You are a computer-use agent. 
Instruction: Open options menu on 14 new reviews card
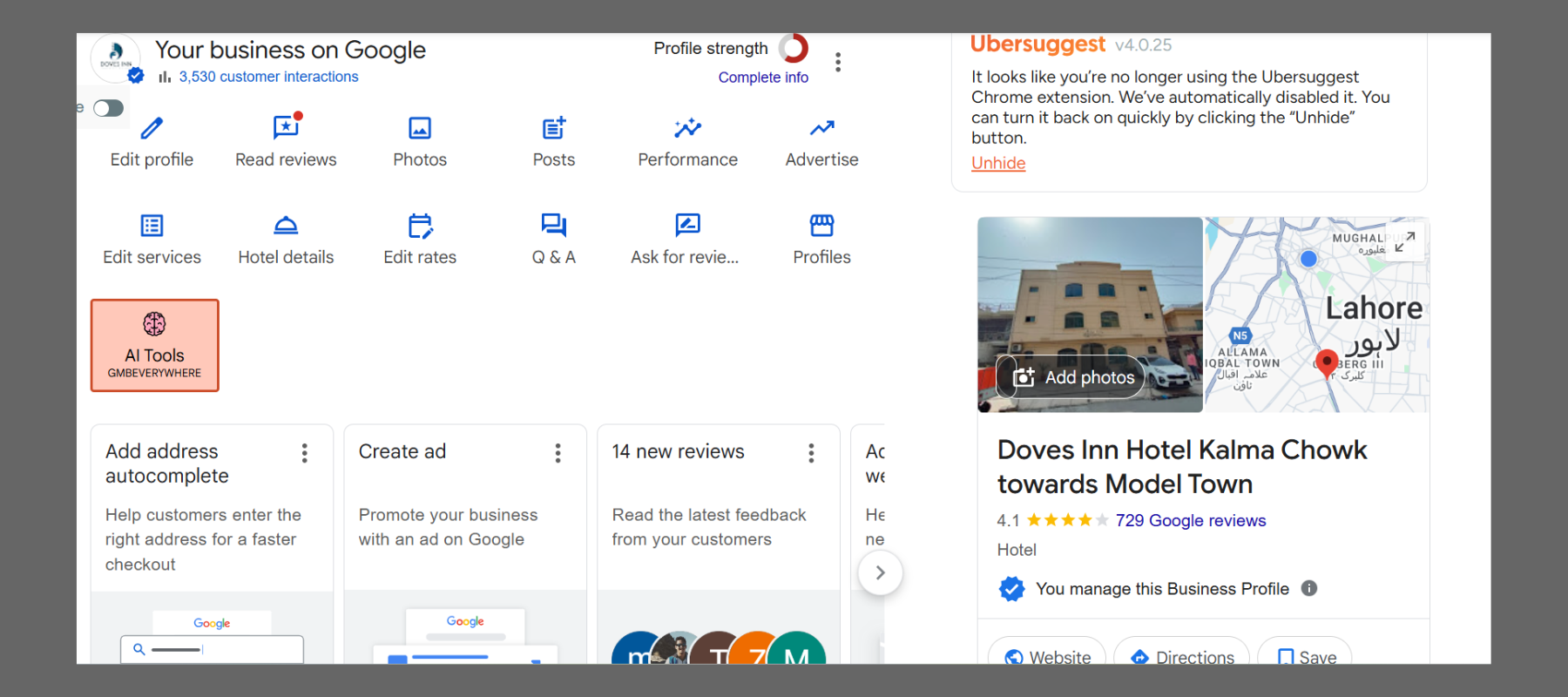tap(811, 453)
